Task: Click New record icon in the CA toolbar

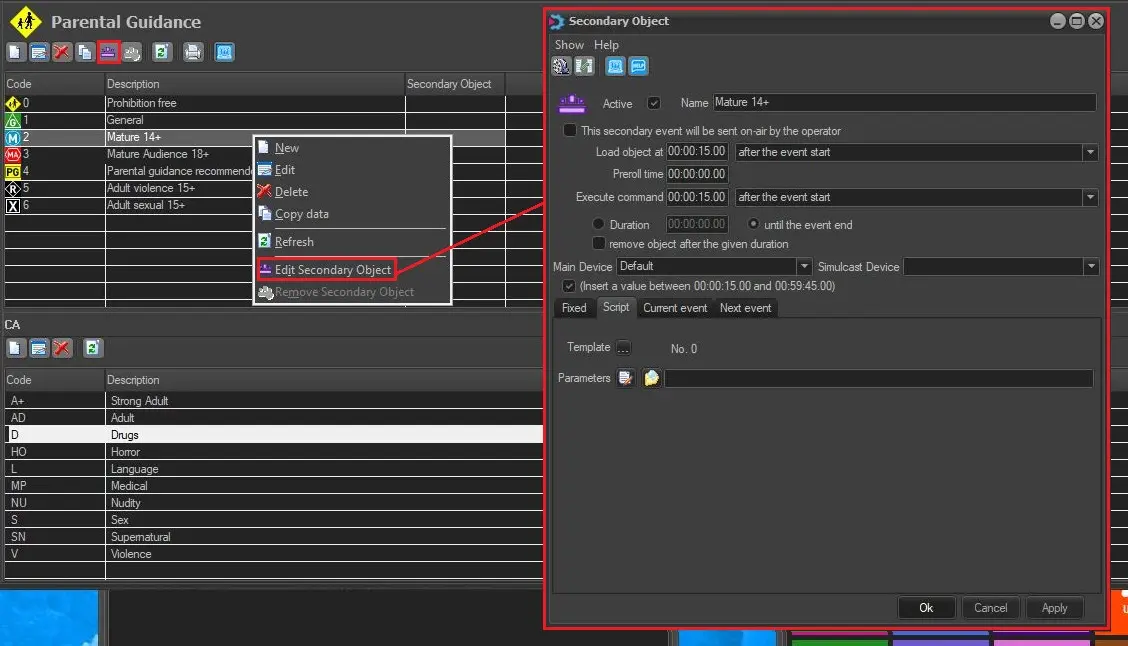Action: click(16, 348)
